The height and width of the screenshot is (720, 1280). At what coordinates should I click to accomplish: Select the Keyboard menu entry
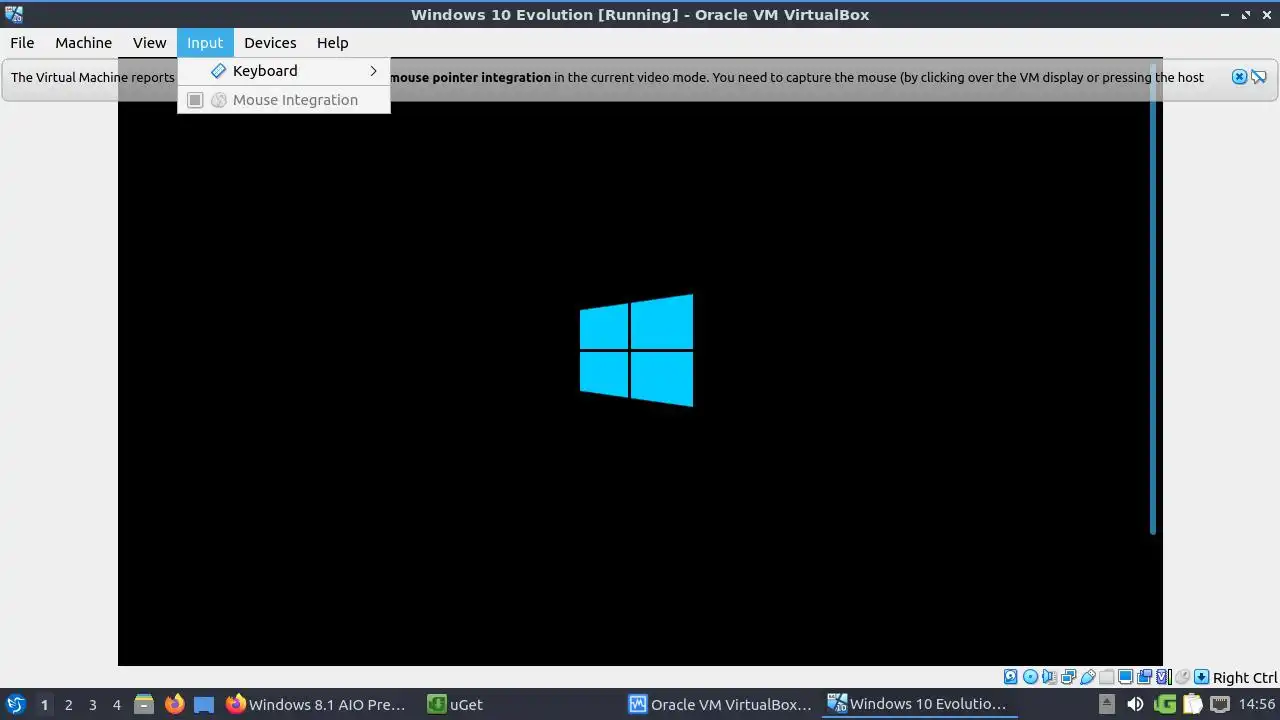[284, 71]
